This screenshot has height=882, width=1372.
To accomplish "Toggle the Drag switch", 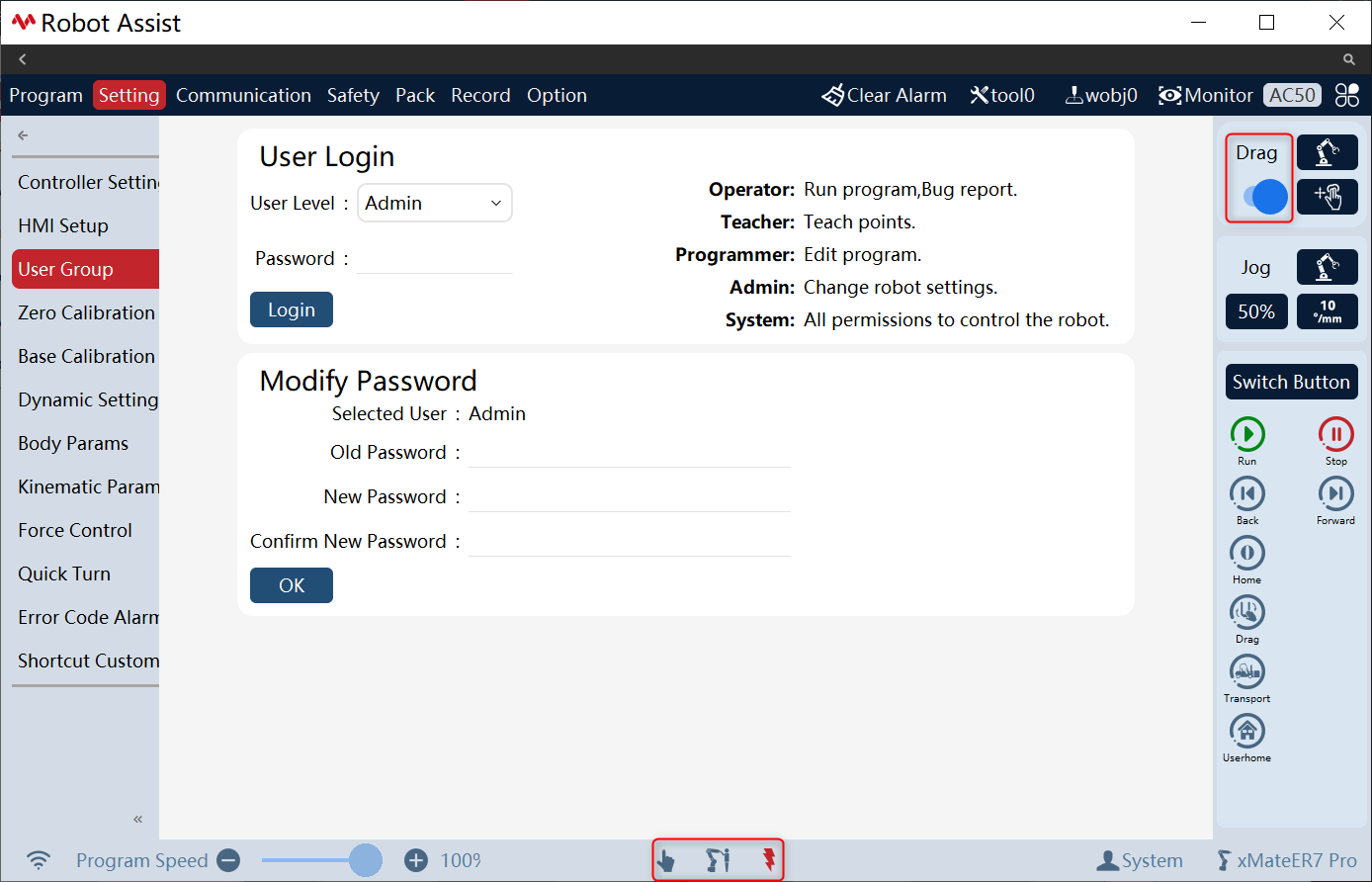I will tap(1266, 197).
